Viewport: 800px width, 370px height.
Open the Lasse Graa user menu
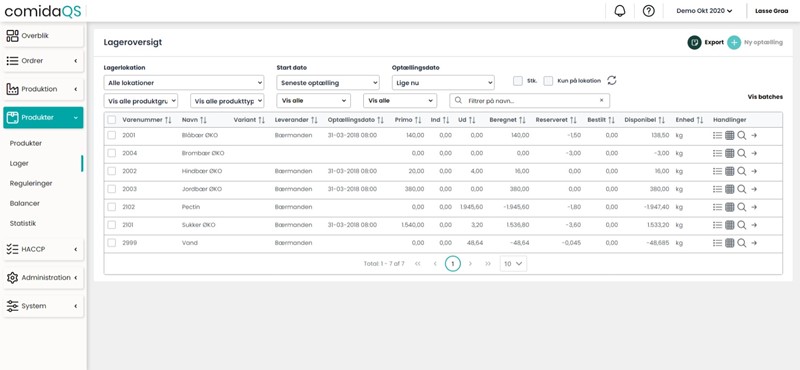tap(771, 11)
